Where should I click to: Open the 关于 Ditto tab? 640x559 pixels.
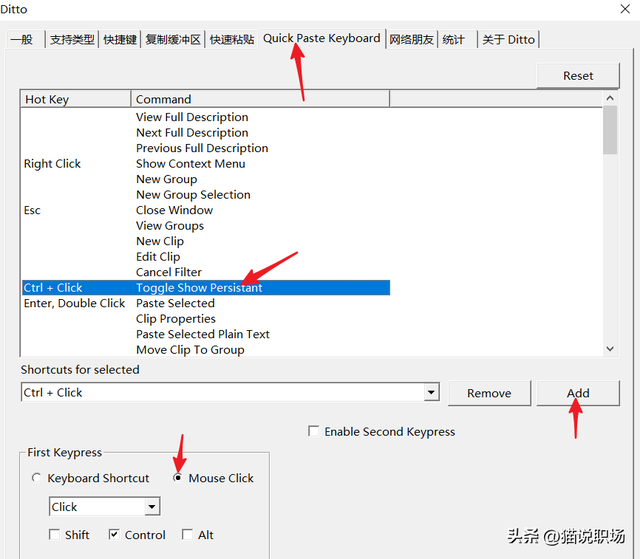click(x=508, y=40)
